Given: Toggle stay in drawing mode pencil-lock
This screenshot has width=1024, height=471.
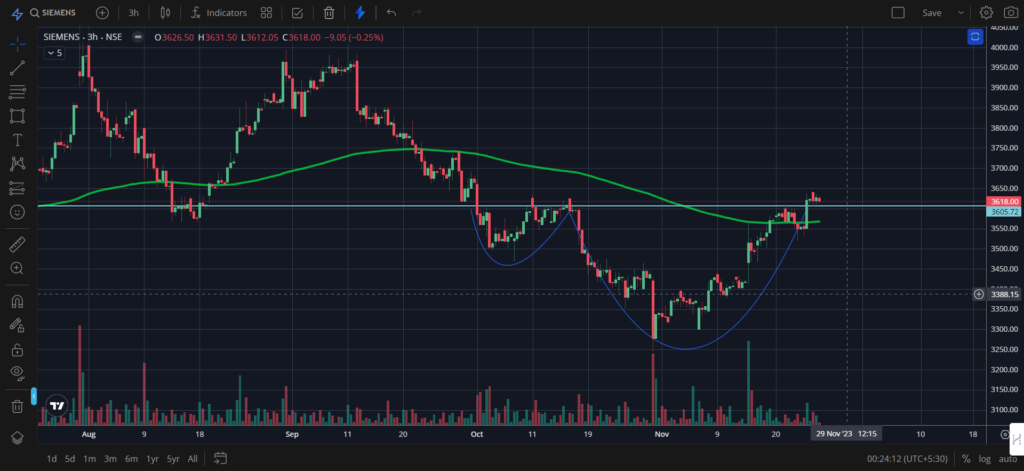Looking at the screenshot, I should (18, 325).
